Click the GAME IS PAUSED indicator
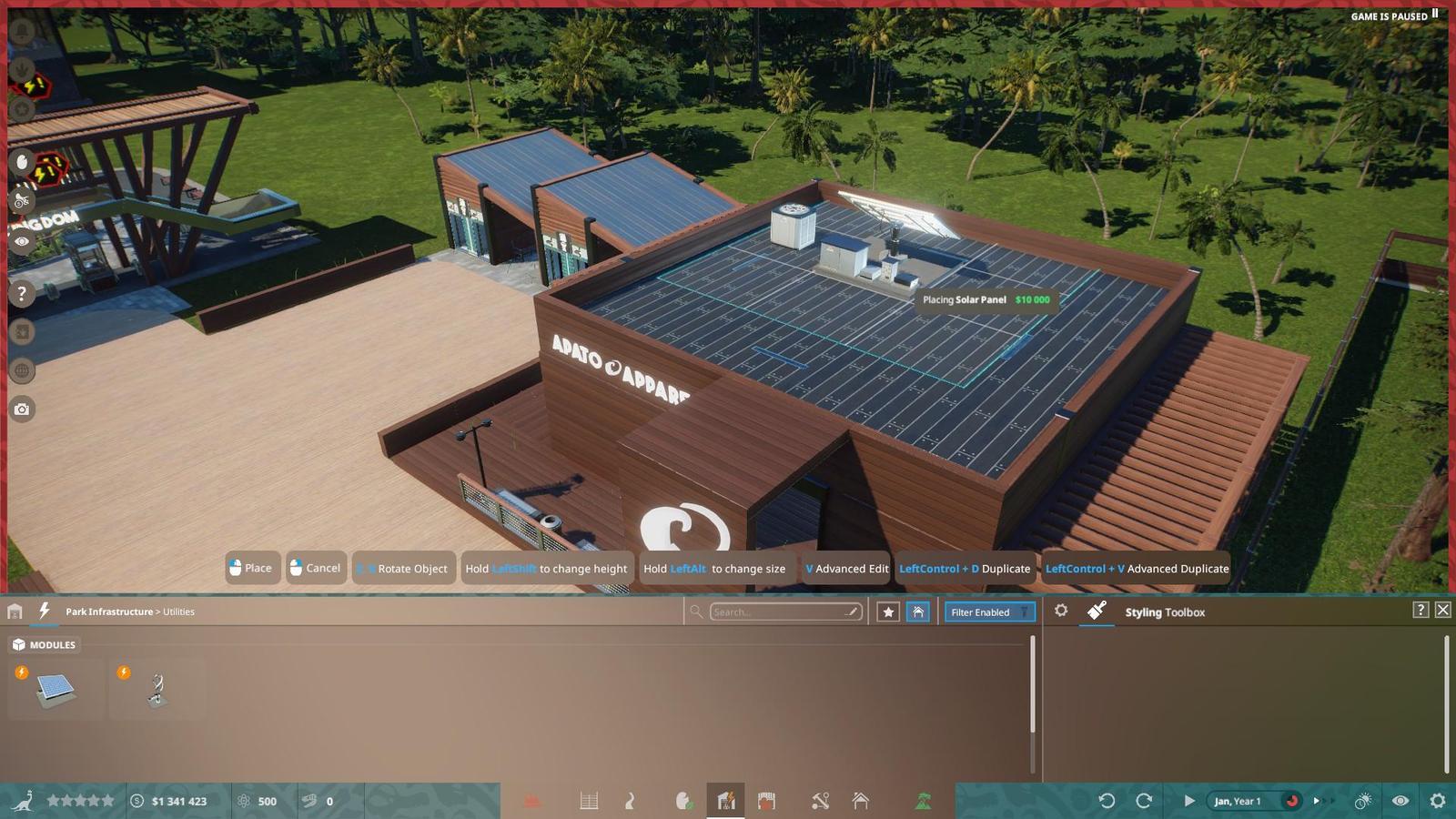The width and height of the screenshot is (1456, 819). click(x=1394, y=15)
